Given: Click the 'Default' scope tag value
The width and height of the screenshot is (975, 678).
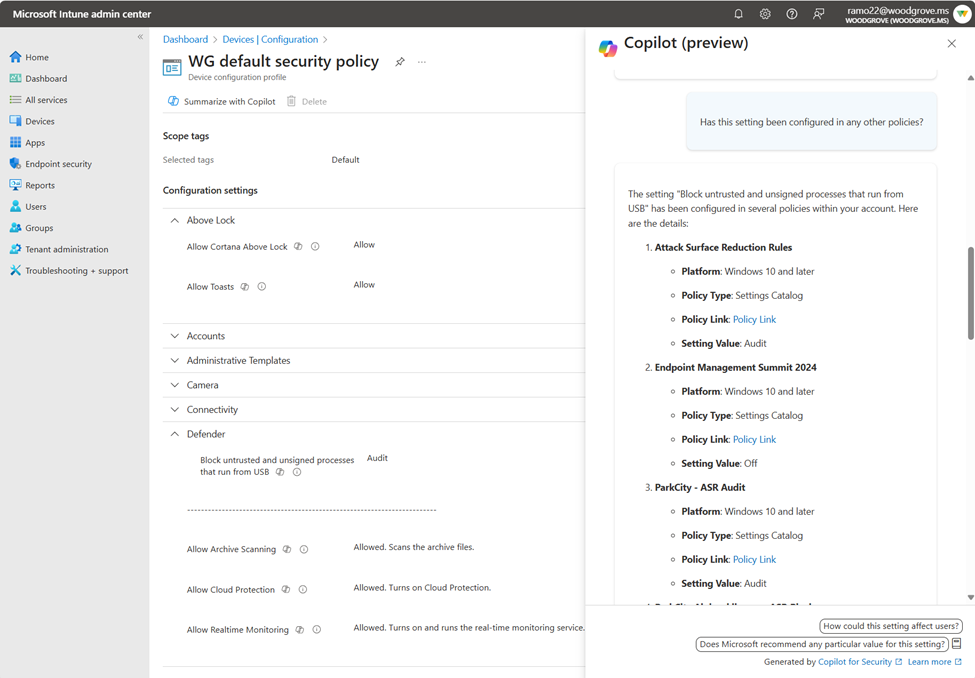Looking at the screenshot, I should pyautogui.click(x=345, y=160).
